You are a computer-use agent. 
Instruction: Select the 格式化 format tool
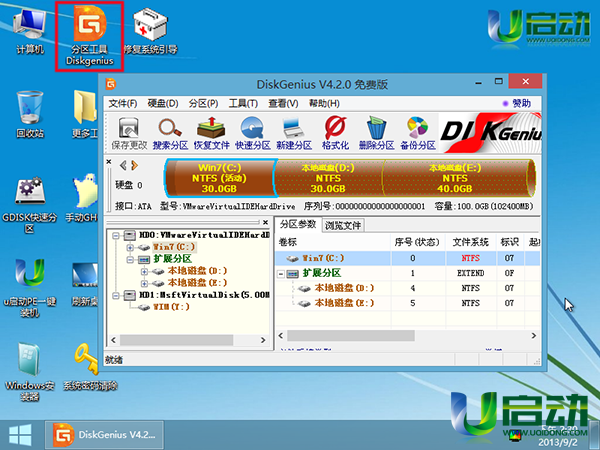335,134
